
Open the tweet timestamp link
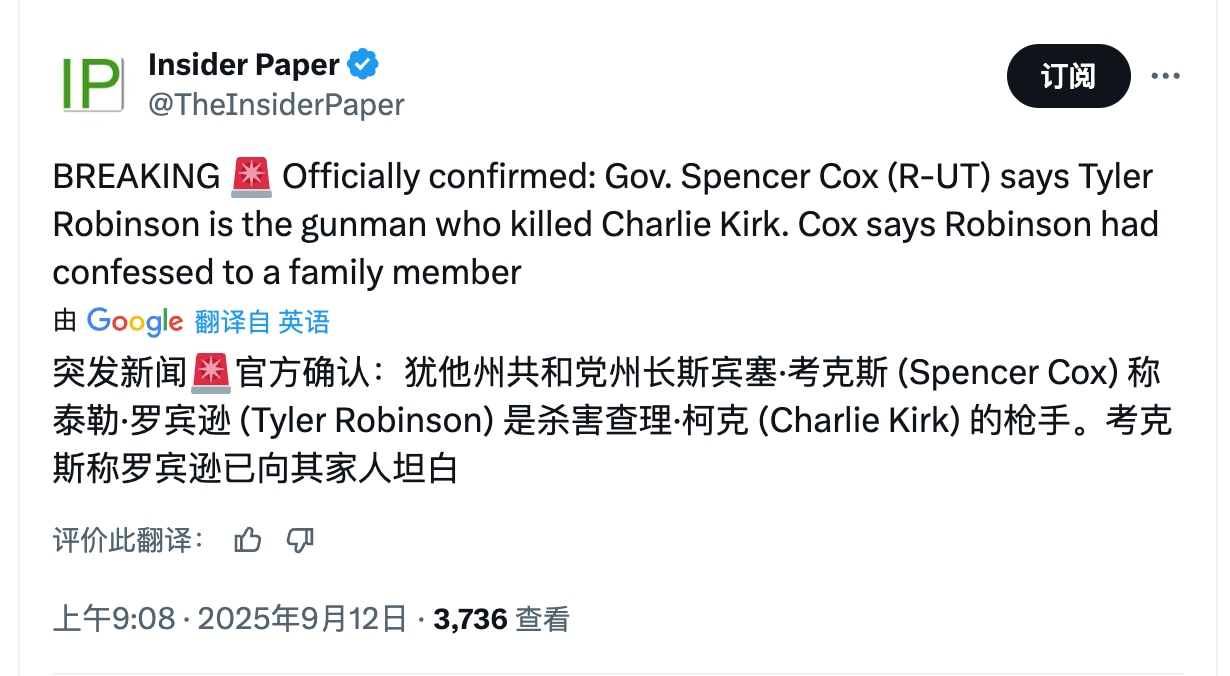[230, 618]
